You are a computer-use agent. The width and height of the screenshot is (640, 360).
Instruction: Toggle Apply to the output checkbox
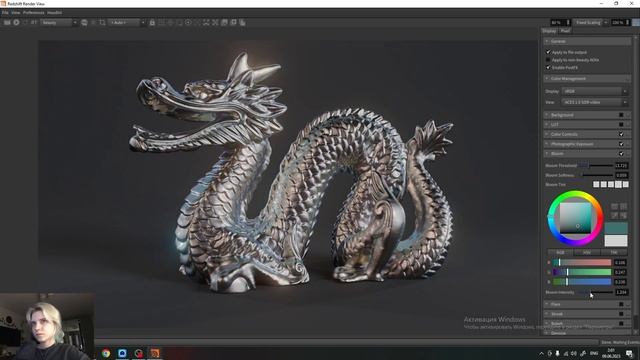point(548,52)
